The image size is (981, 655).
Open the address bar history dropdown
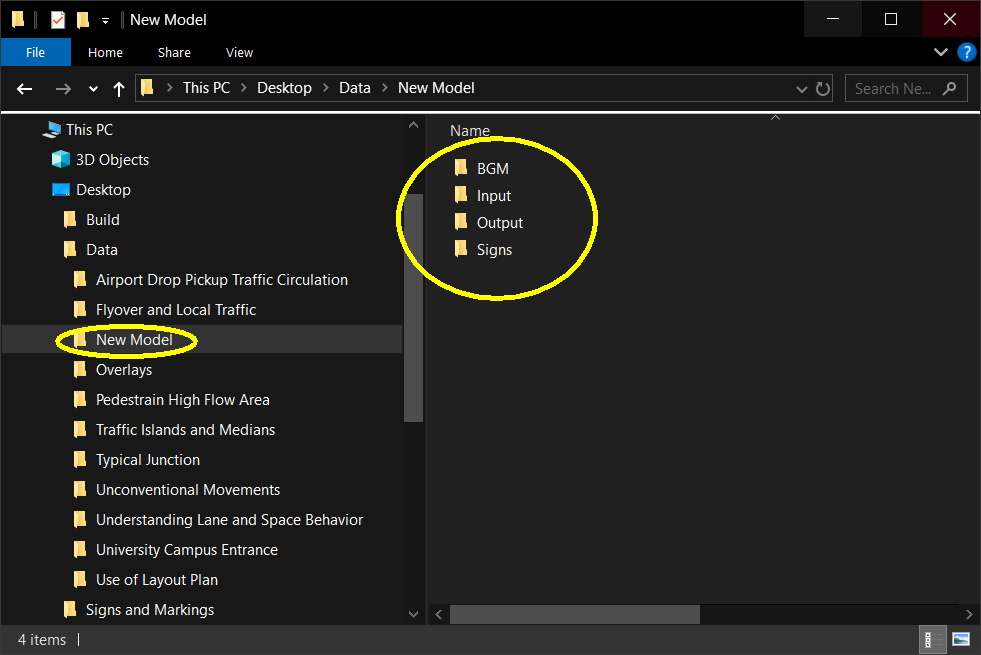pos(802,89)
